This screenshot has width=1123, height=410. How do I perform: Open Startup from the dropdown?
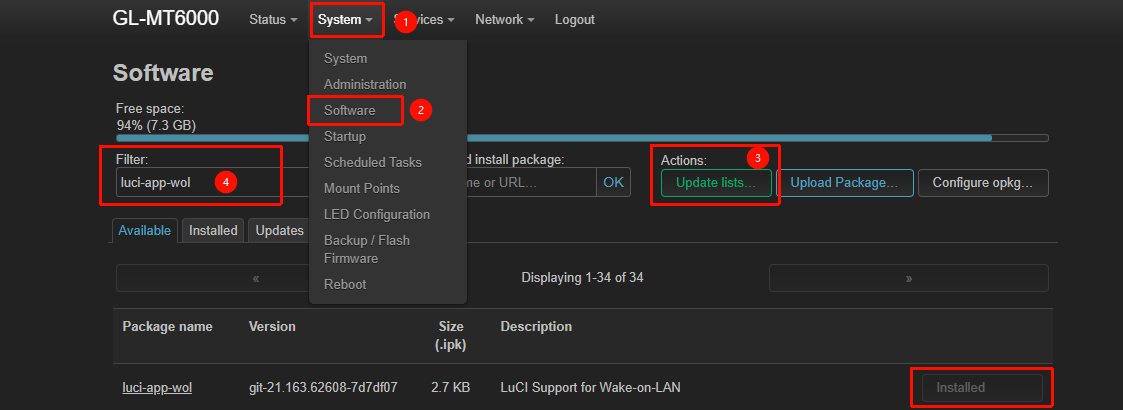click(x=345, y=136)
